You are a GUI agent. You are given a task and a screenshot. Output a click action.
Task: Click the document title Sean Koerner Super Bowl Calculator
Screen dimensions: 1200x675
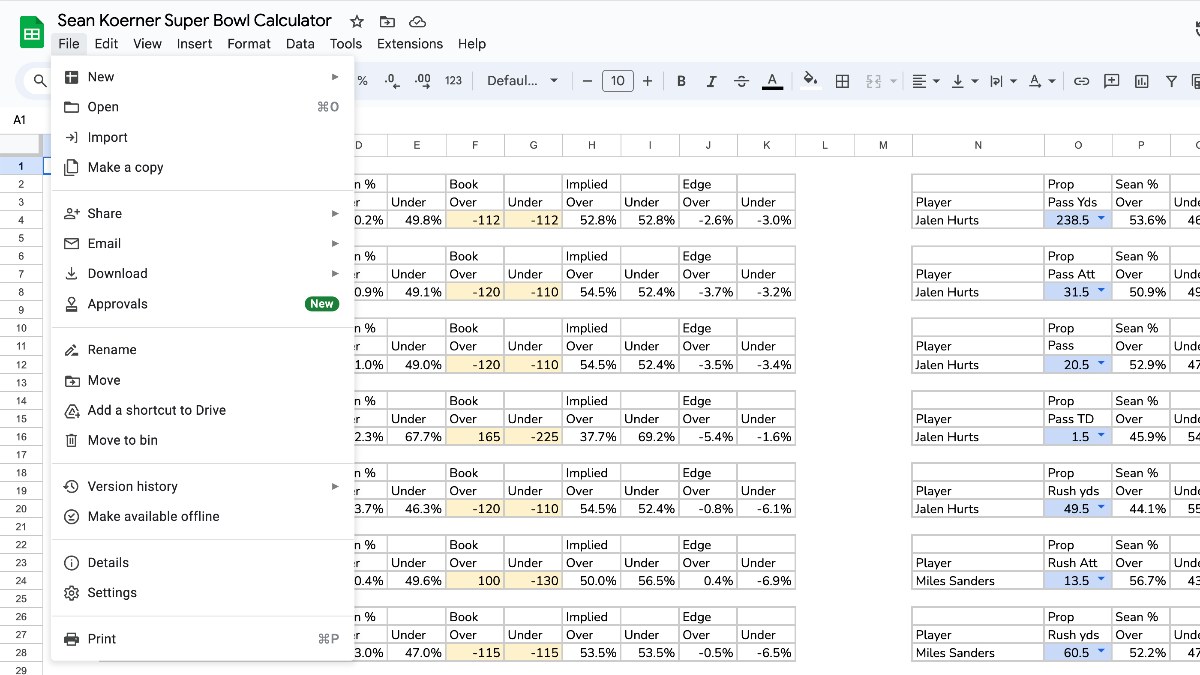[x=194, y=20]
